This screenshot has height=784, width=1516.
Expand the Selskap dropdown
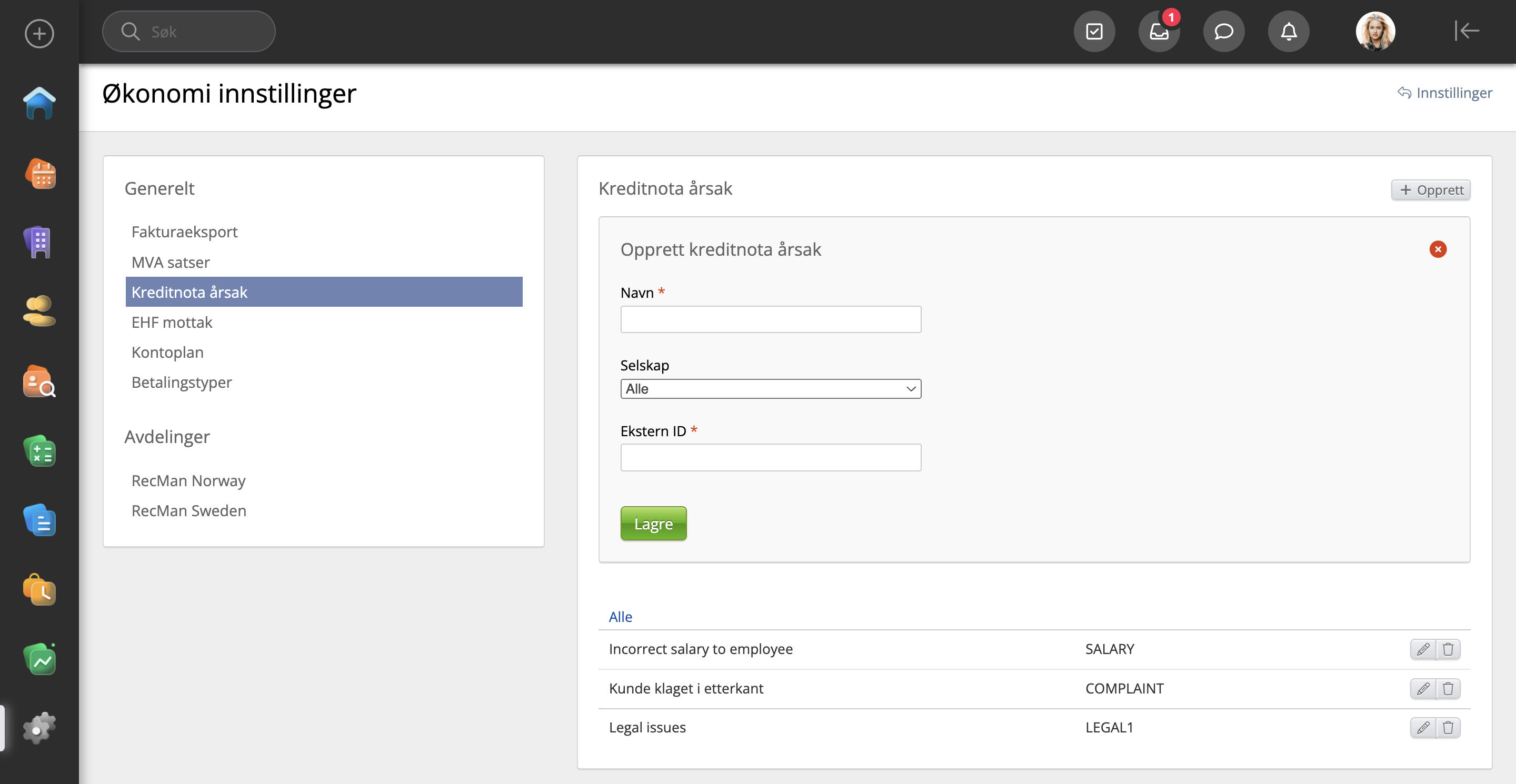(770, 389)
